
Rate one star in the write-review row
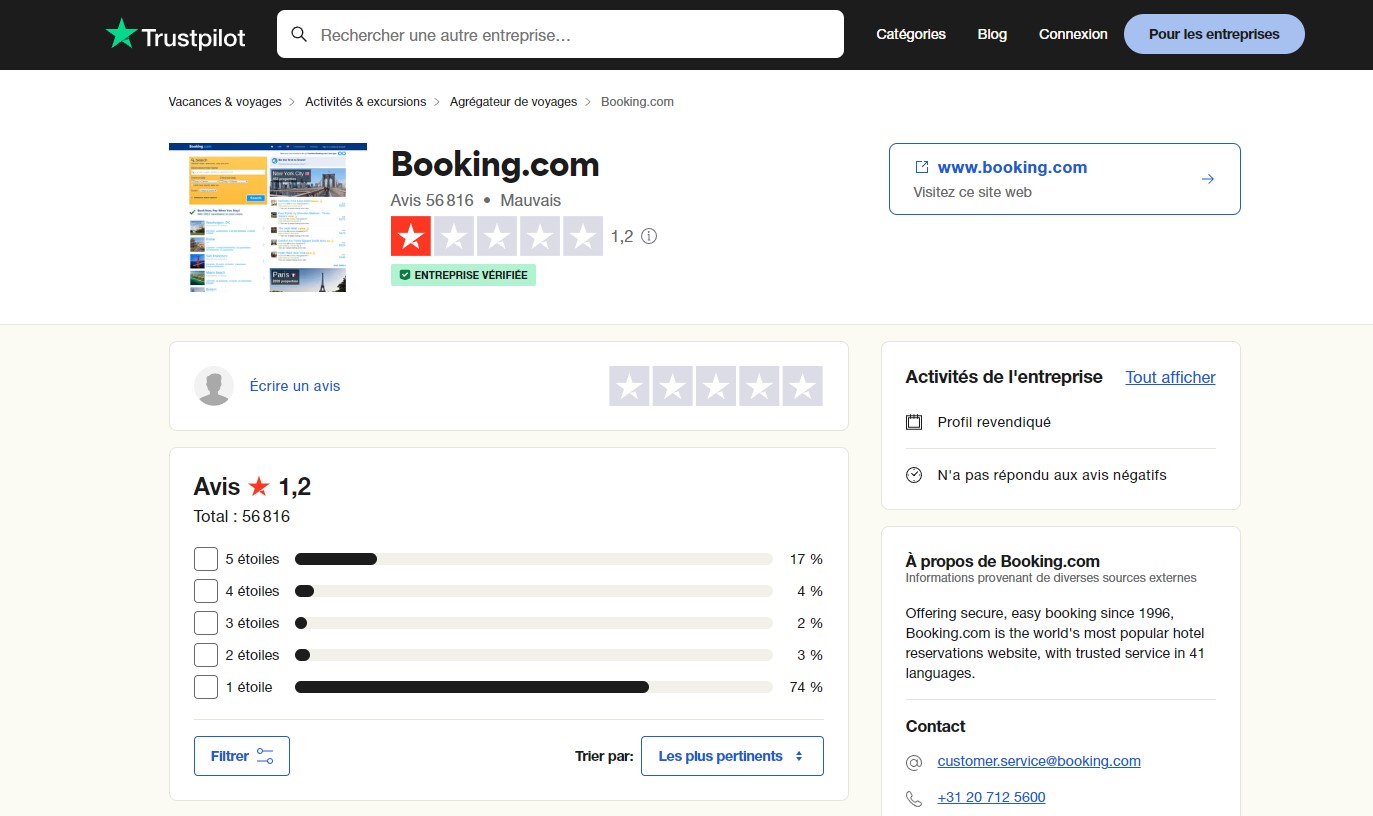[x=629, y=386]
